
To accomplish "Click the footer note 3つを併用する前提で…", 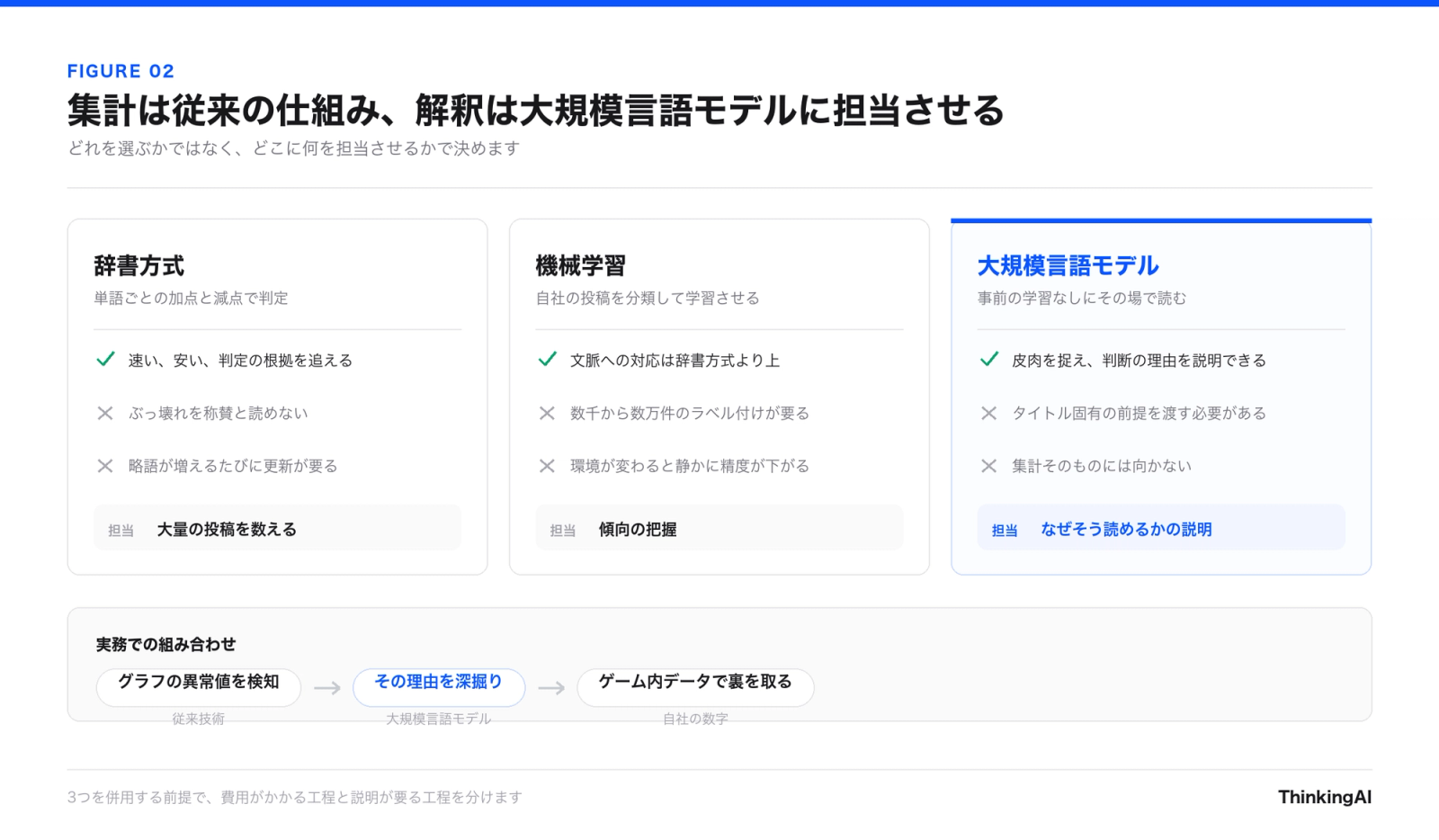I will pyautogui.click(x=295, y=797).
